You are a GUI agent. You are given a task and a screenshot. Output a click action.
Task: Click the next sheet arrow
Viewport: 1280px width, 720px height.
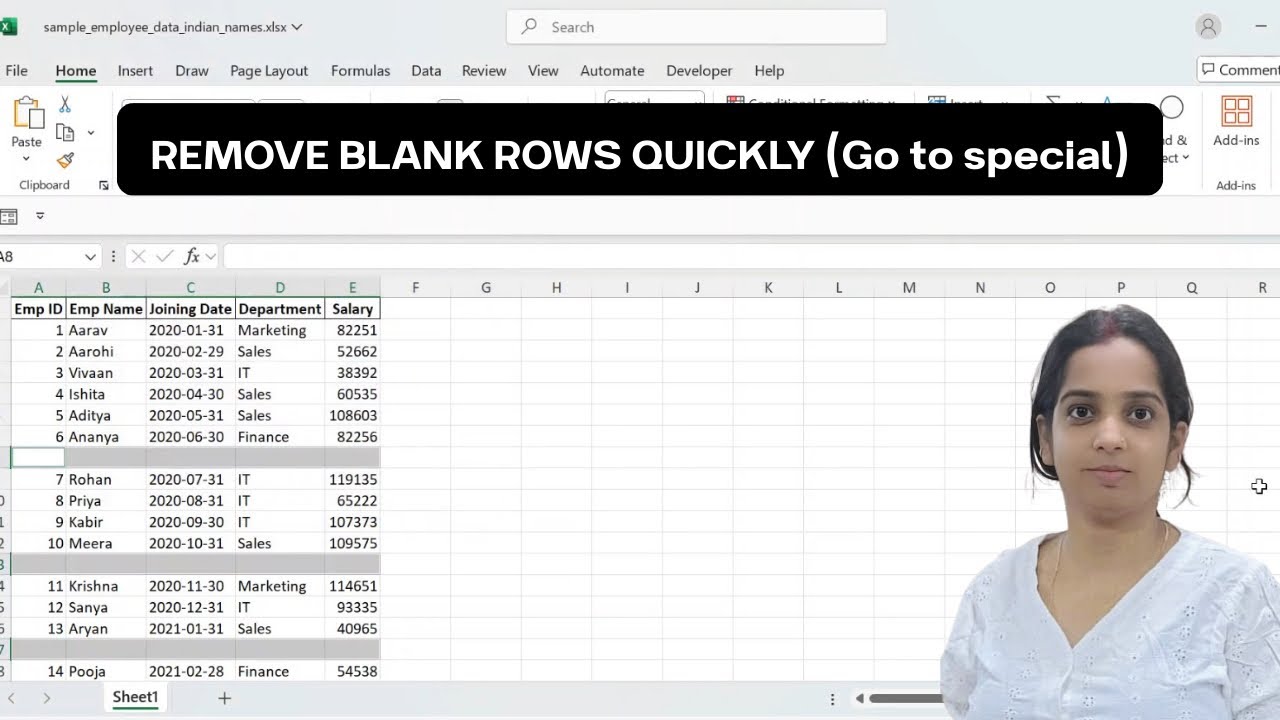pos(46,698)
